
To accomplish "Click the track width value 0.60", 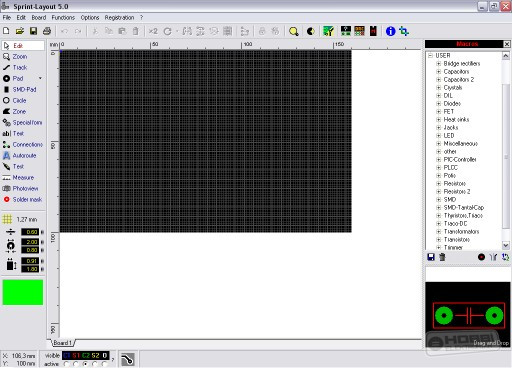I will [x=30, y=232].
